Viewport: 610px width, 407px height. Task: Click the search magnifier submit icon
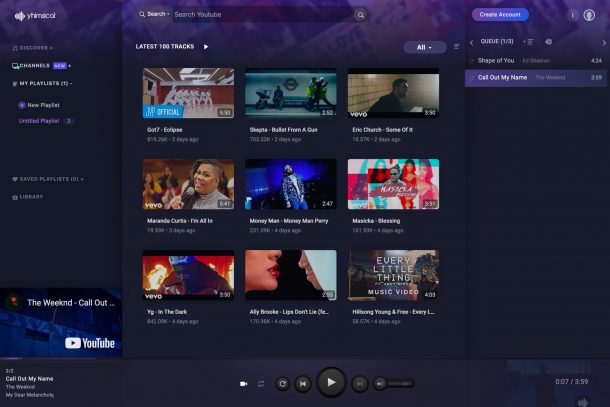click(x=361, y=15)
